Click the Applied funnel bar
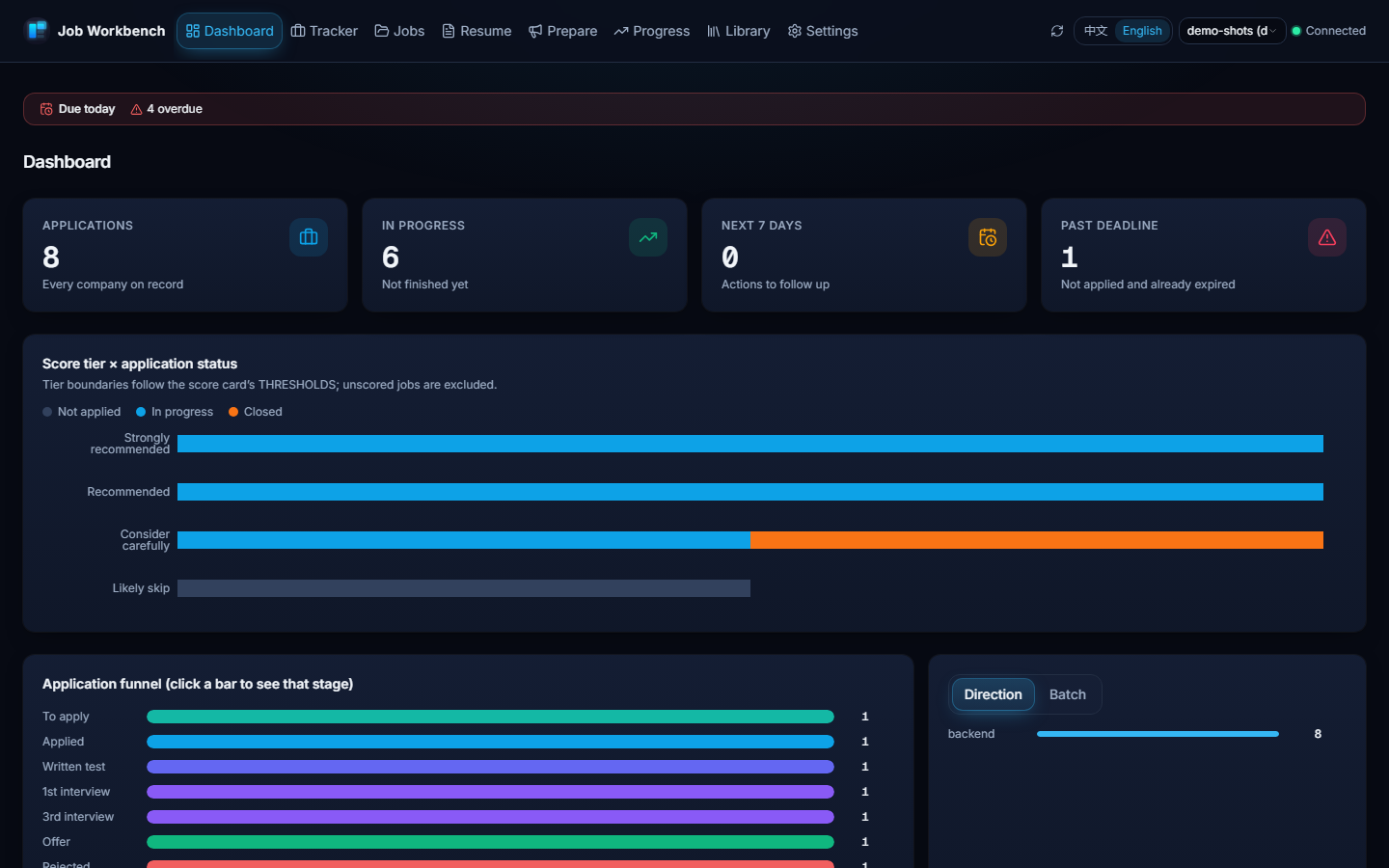 click(490, 742)
